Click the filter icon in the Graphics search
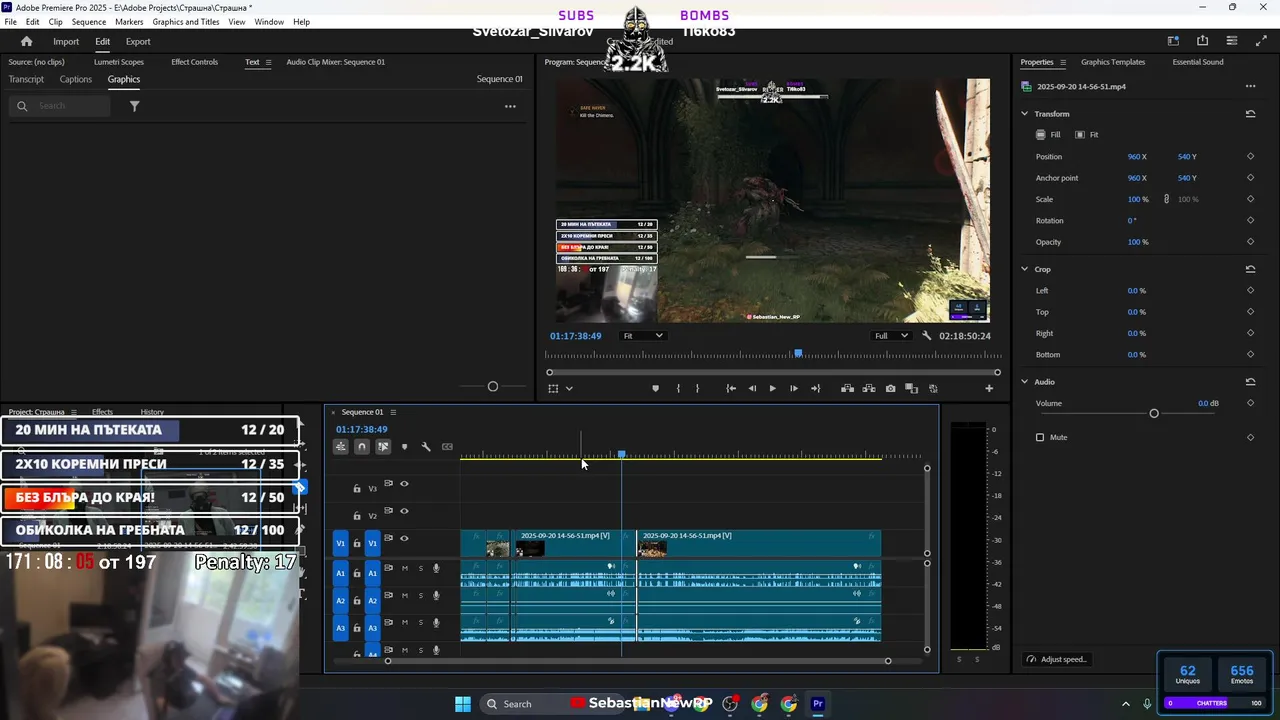Image resolution: width=1280 pixels, height=720 pixels. tap(134, 106)
